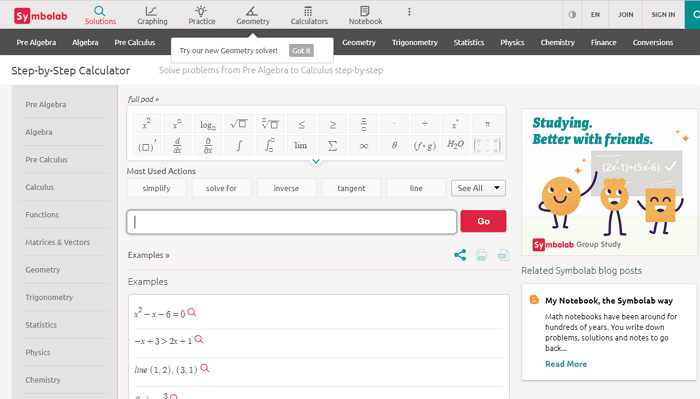Choose the tangent action
This screenshot has width=700, height=399.
tap(351, 188)
